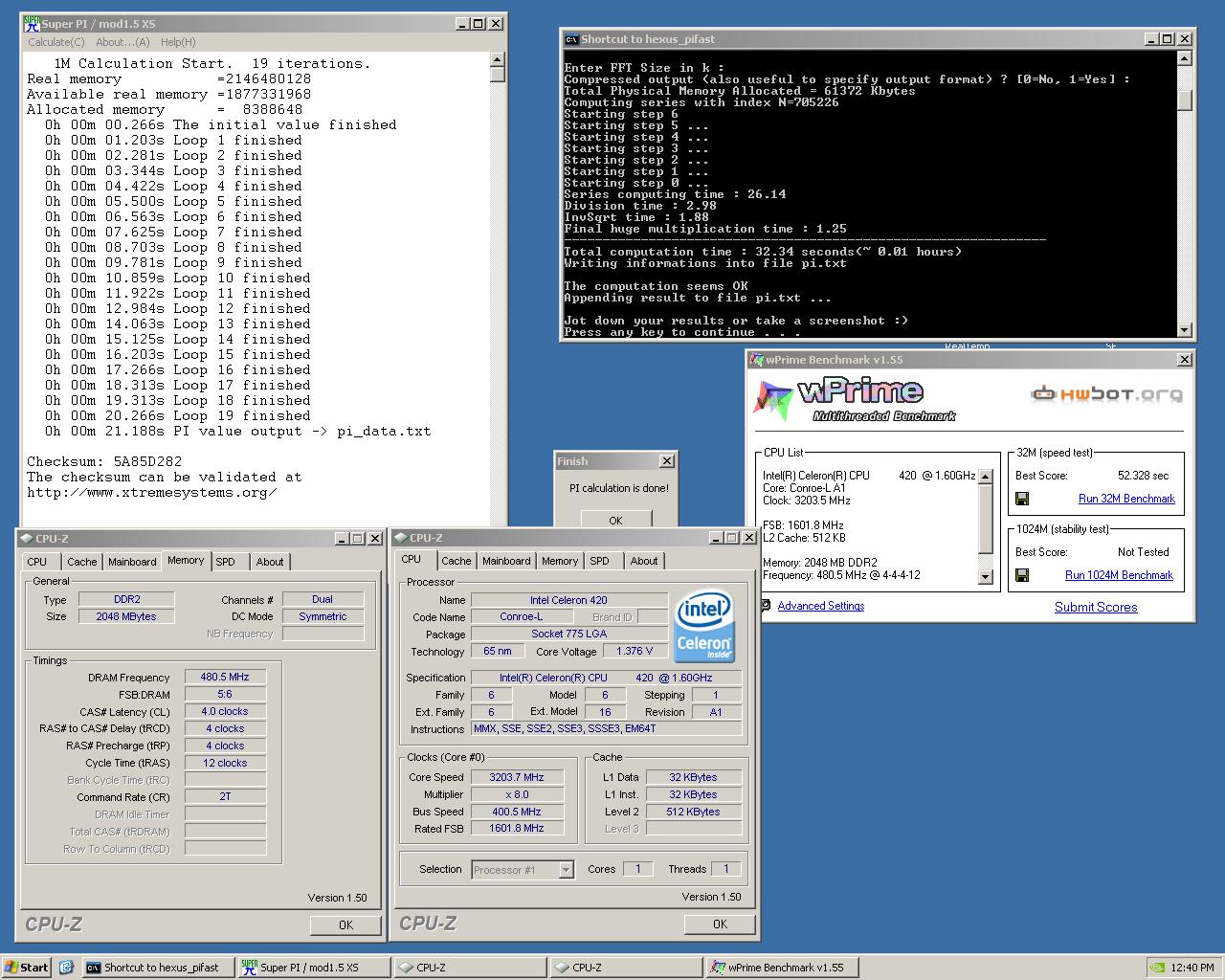Click the quick launch icon beside Start
Viewport: 1225px width, 980px height.
66,968
